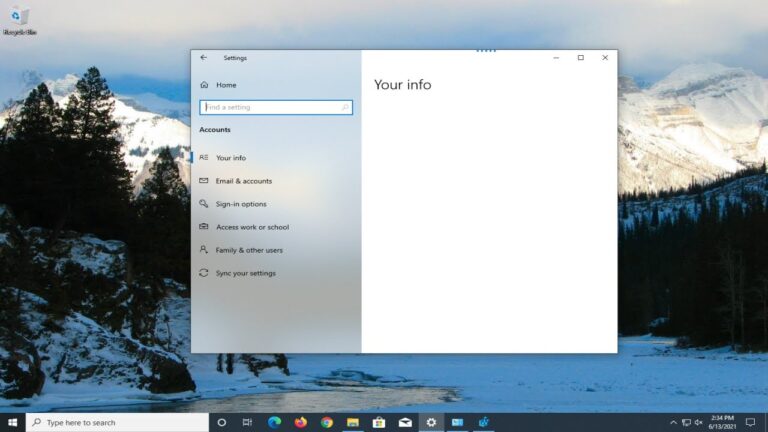The image size is (768, 432).
Task: Open the notification action center
Action: coord(750,422)
